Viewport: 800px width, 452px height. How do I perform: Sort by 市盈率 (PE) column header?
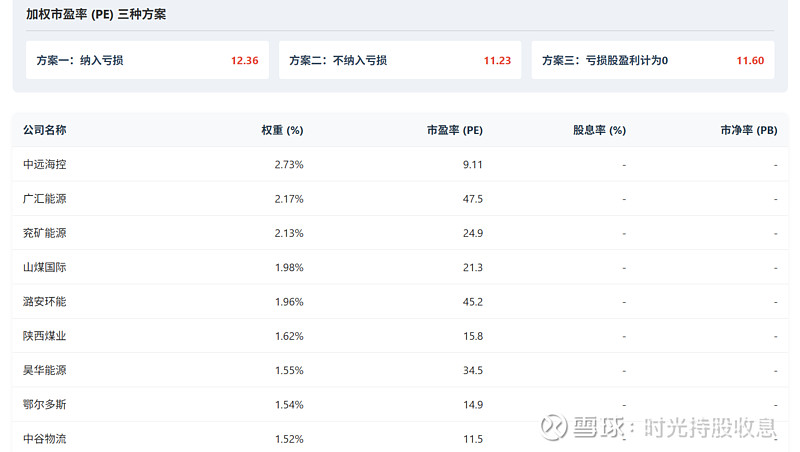455,130
